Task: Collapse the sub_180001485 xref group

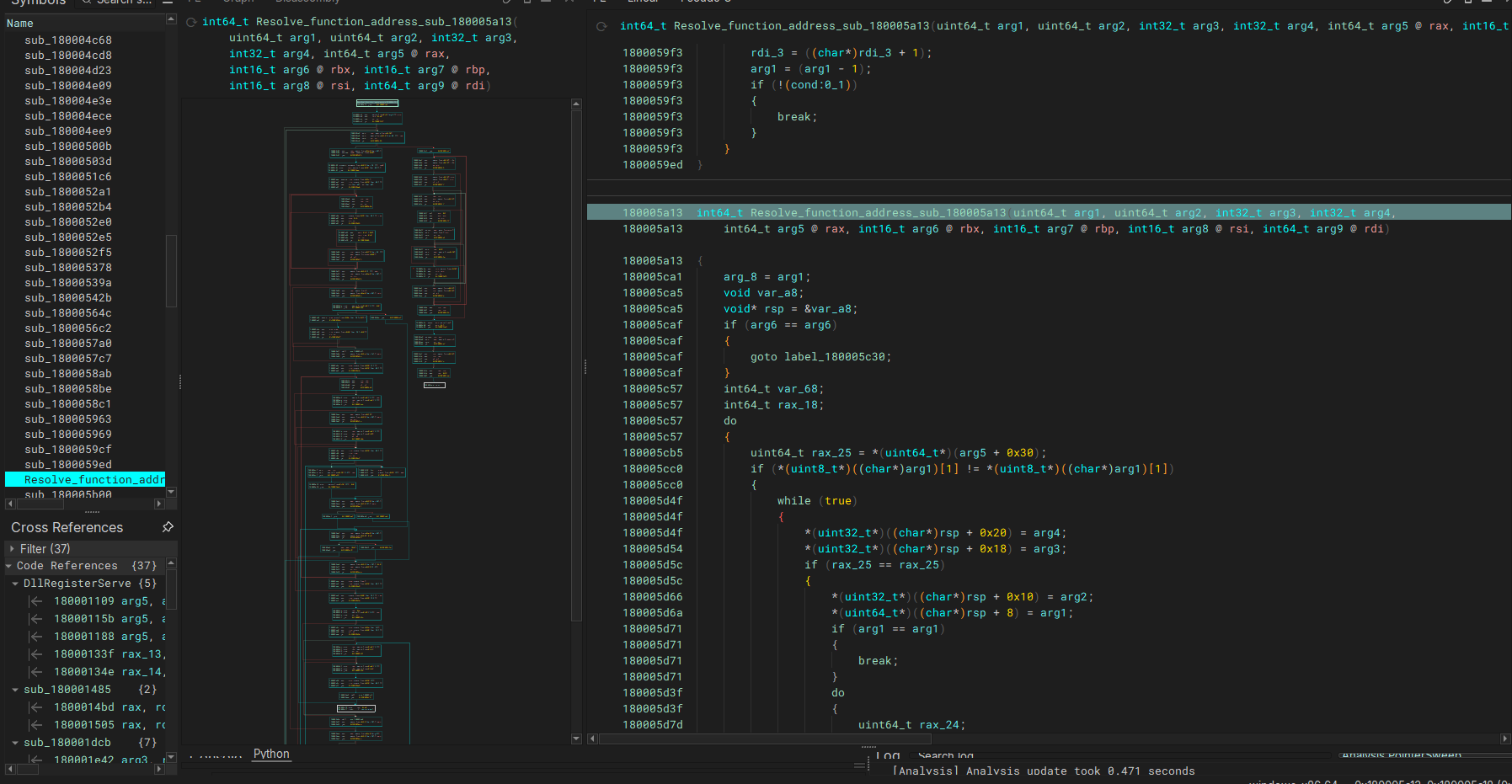Action: (x=15, y=690)
